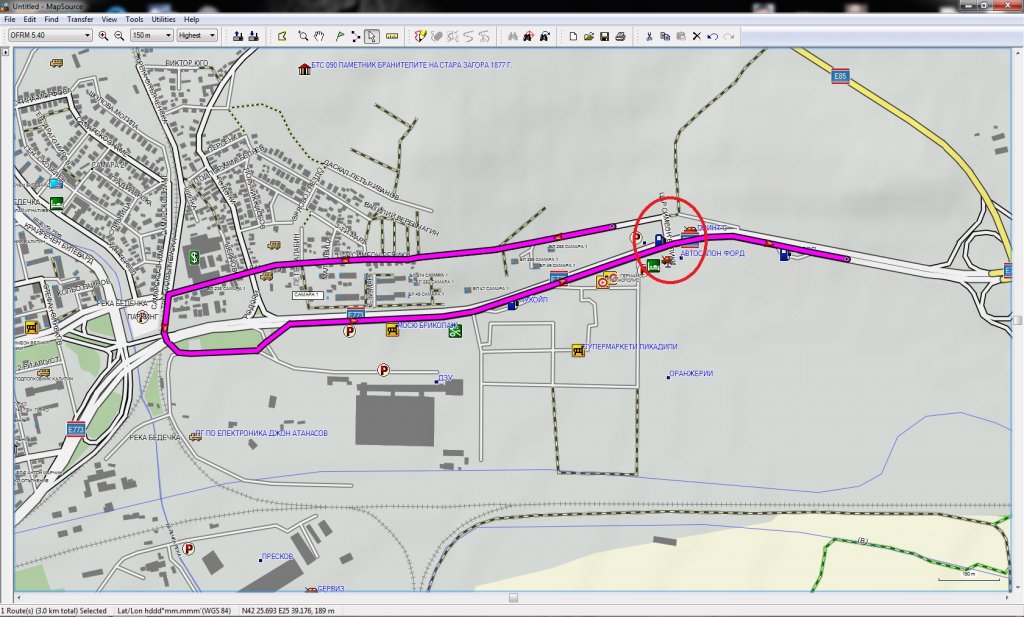Image resolution: width=1024 pixels, height=617 pixels.
Task: Click the red-circled gas station map marker
Action: [x=659, y=240]
